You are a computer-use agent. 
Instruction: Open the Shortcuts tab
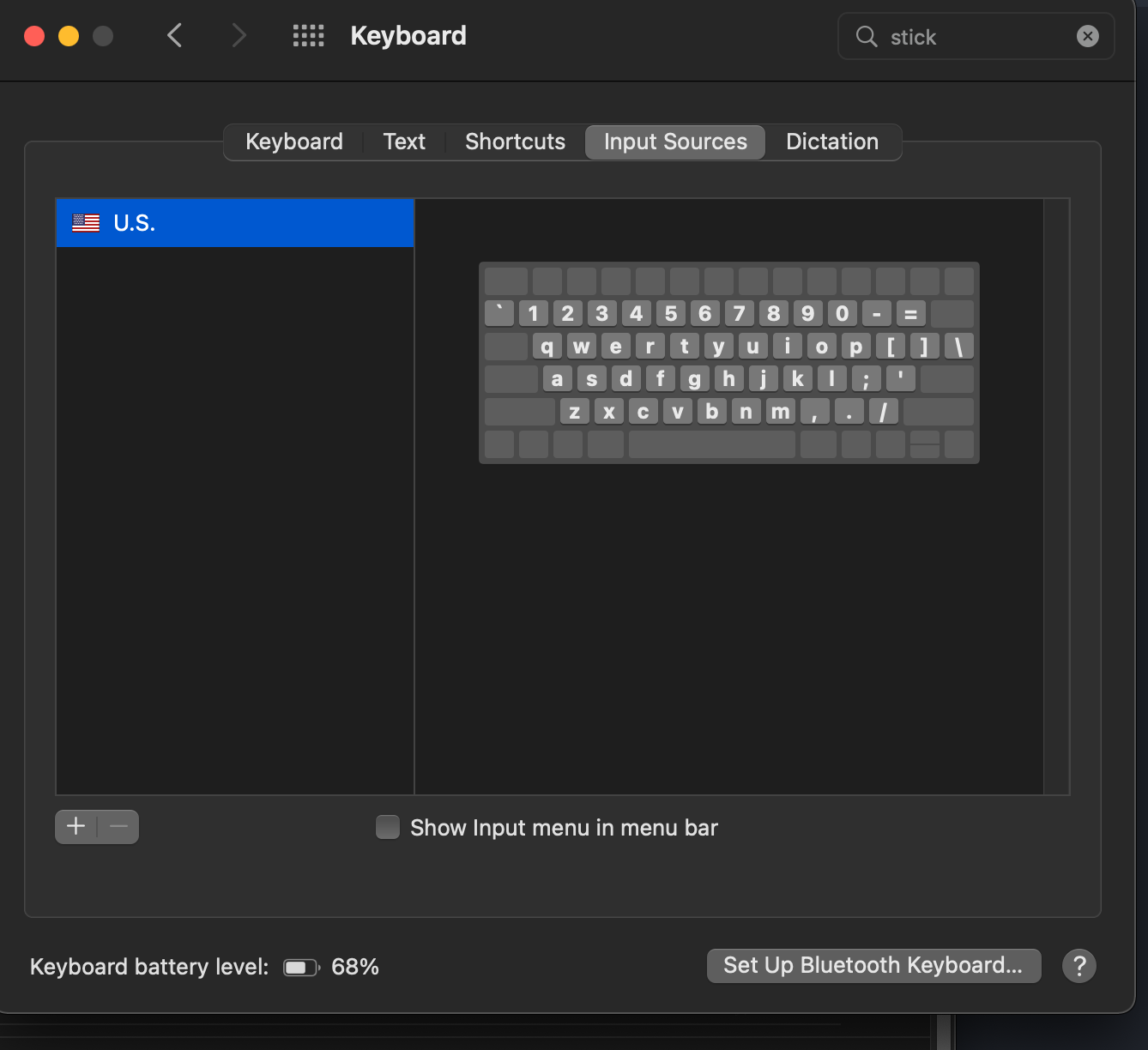(x=515, y=142)
